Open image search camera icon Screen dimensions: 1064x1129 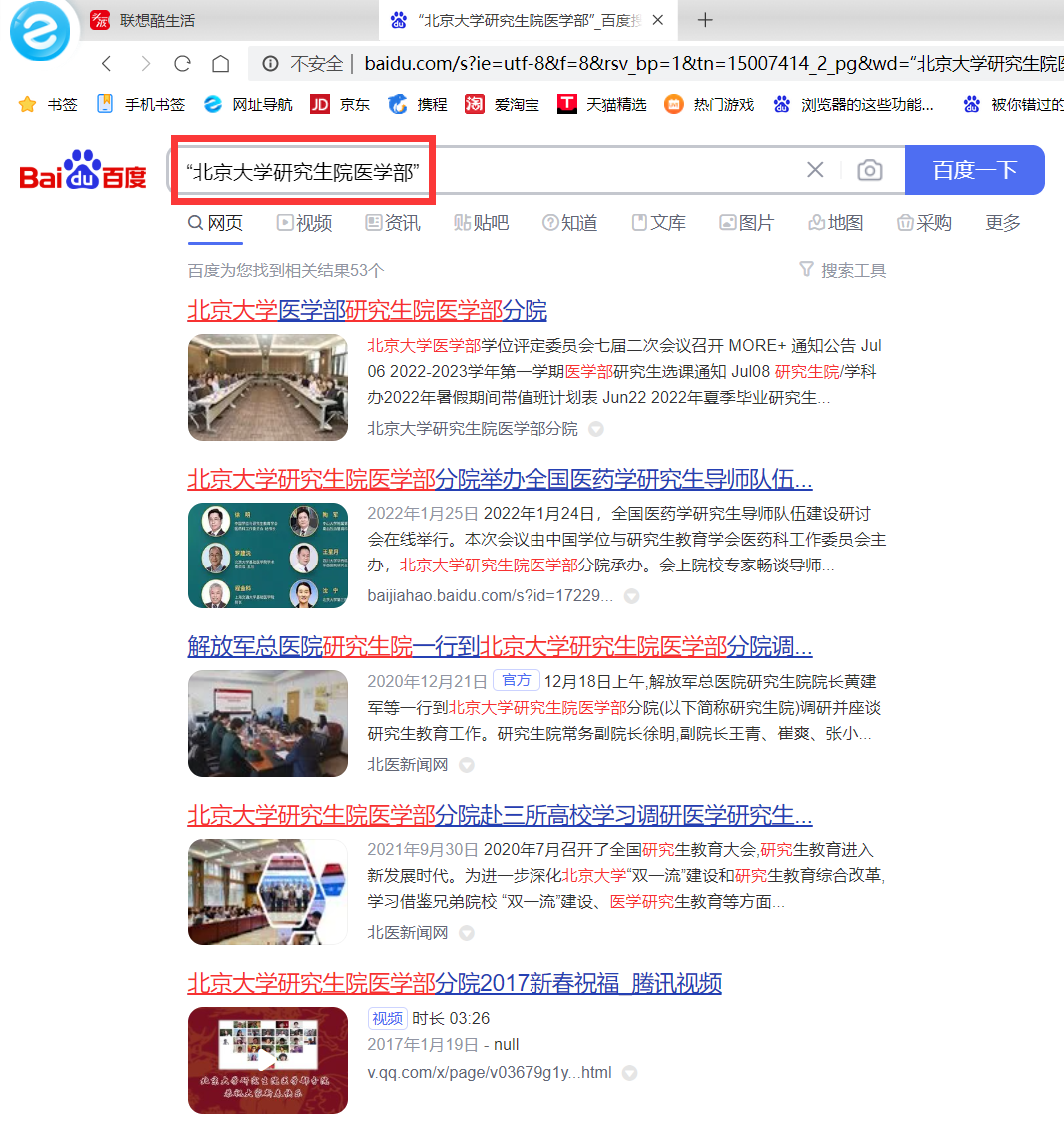click(x=869, y=170)
